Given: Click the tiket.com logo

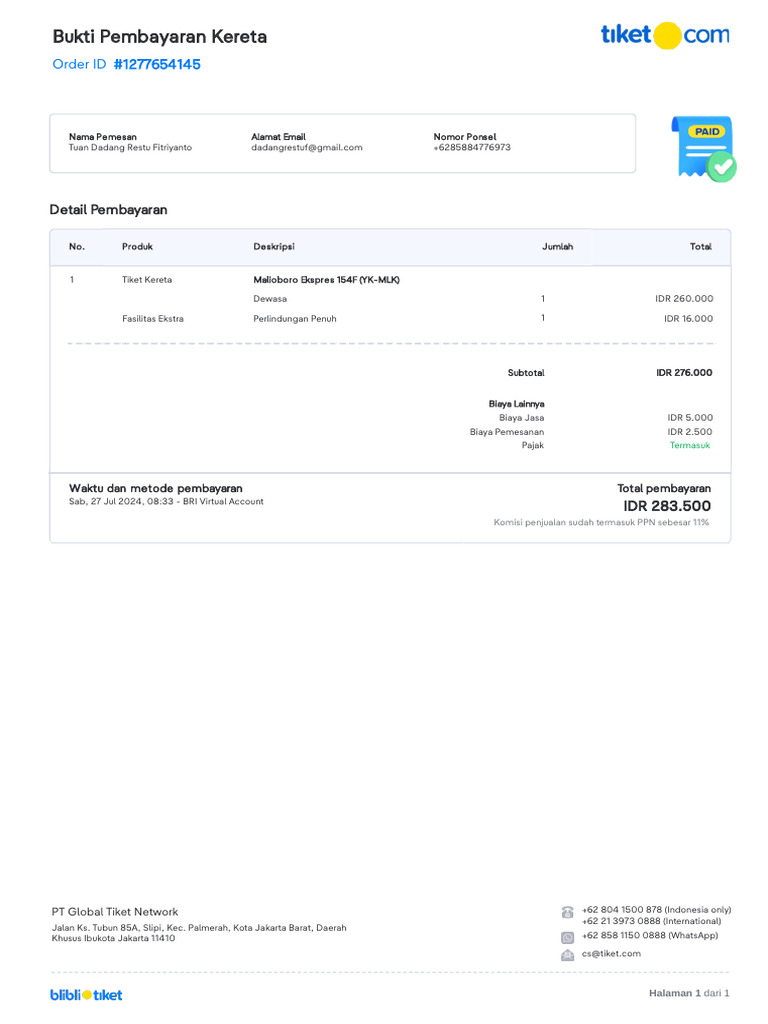Looking at the screenshot, I should (665, 35).
